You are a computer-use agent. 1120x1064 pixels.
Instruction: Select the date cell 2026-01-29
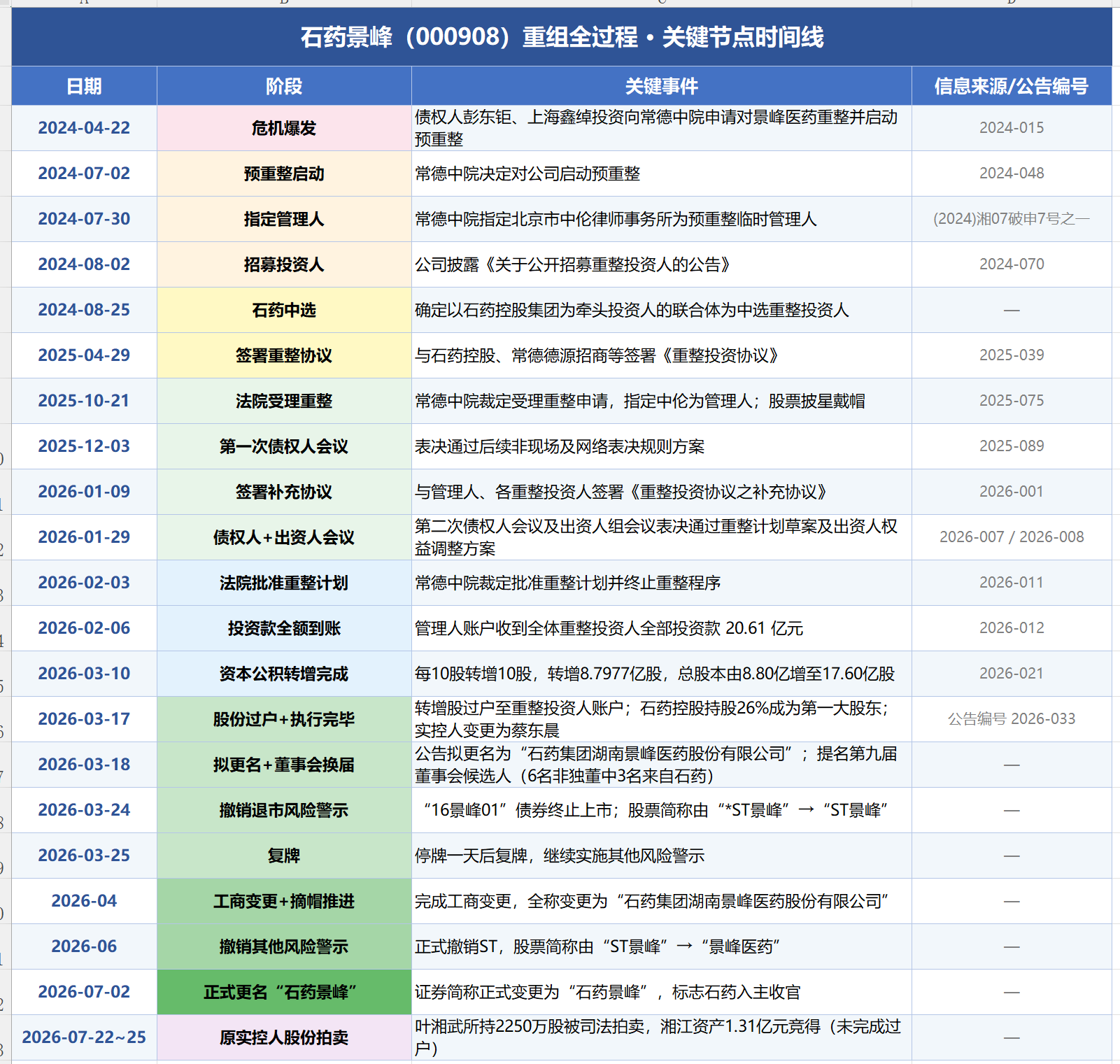(84, 537)
